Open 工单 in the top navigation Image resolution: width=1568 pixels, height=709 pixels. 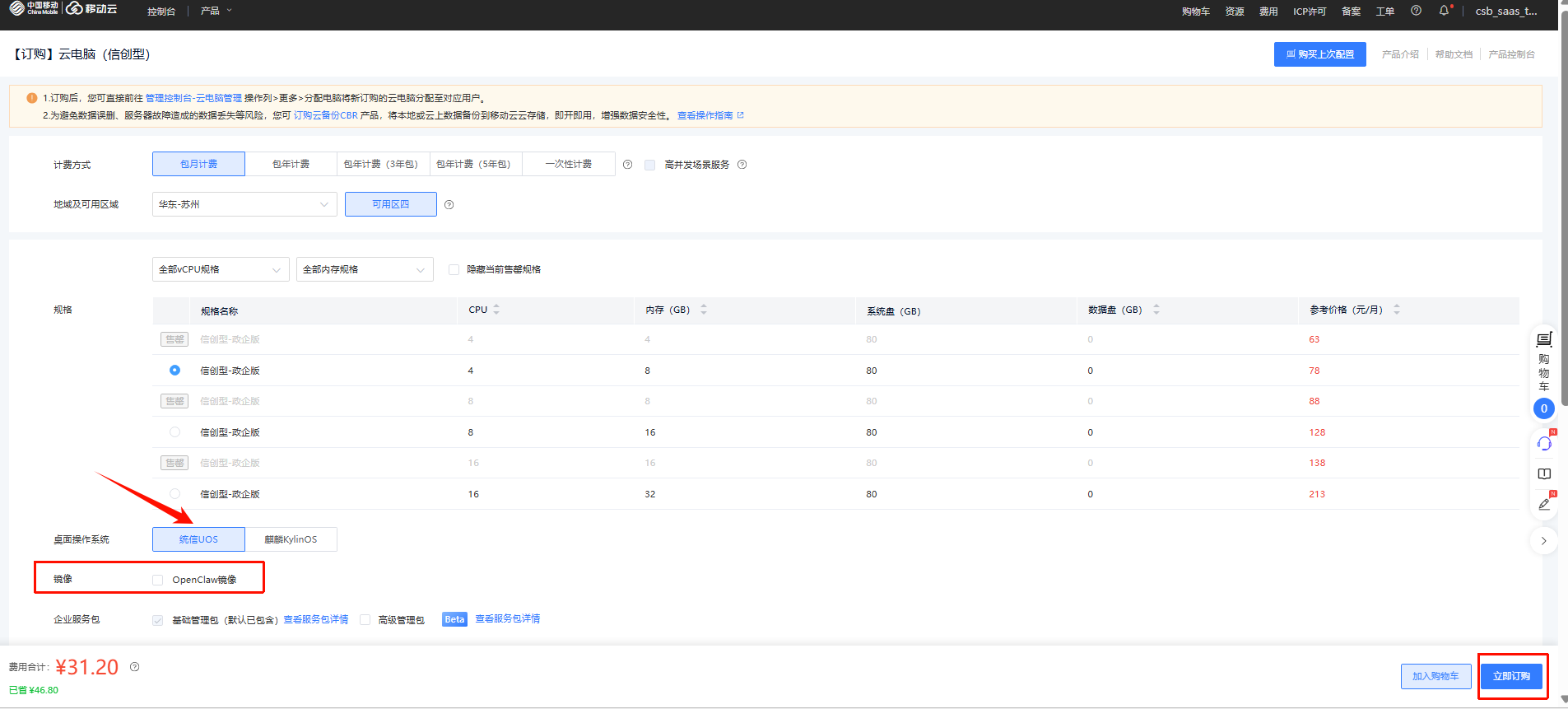point(1385,12)
